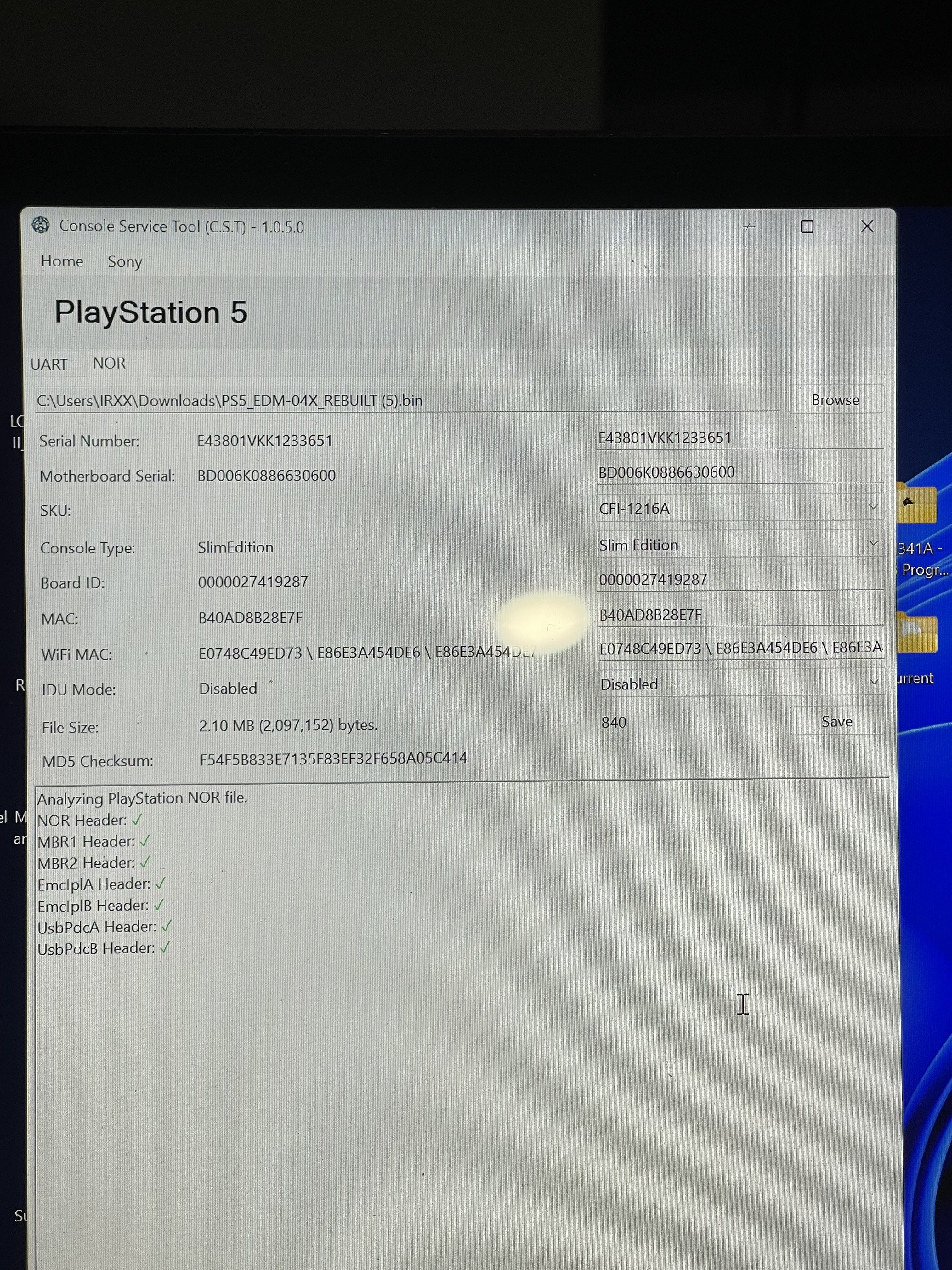Screen dimensions: 952x1270
Task: Click the MBR1 Header log line
Action: pyautogui.click(x=93, y=842)
